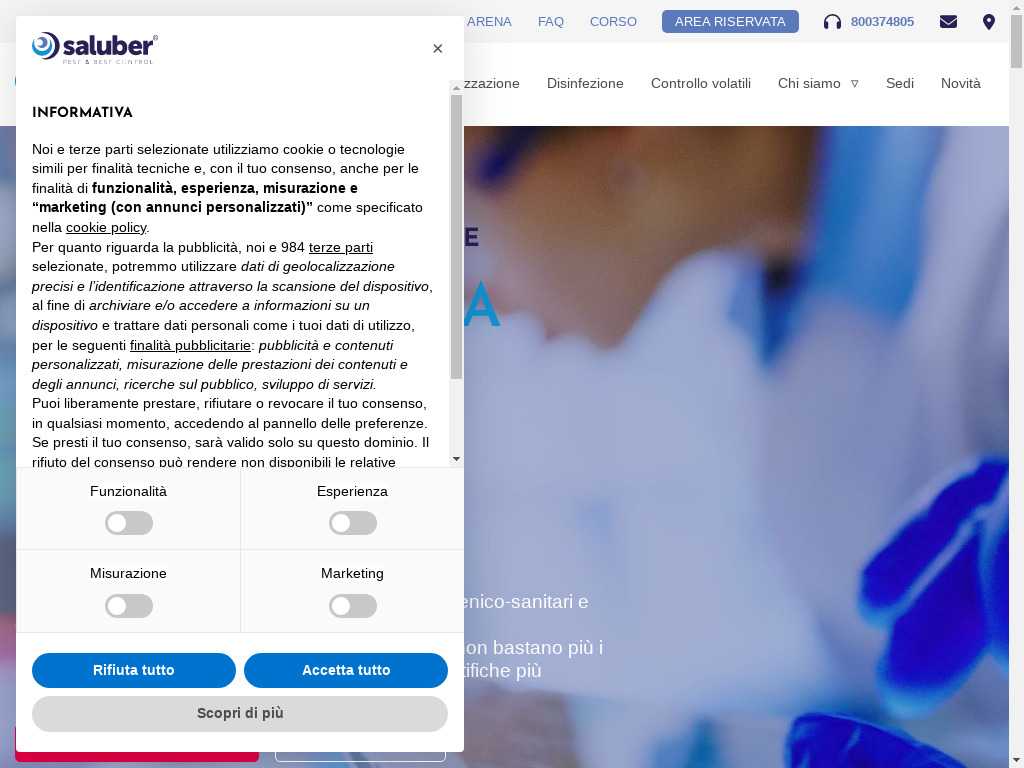
Task: Click scroll-down arrow of cookie text
Action: pyautogui.click(x=456, y=459)
